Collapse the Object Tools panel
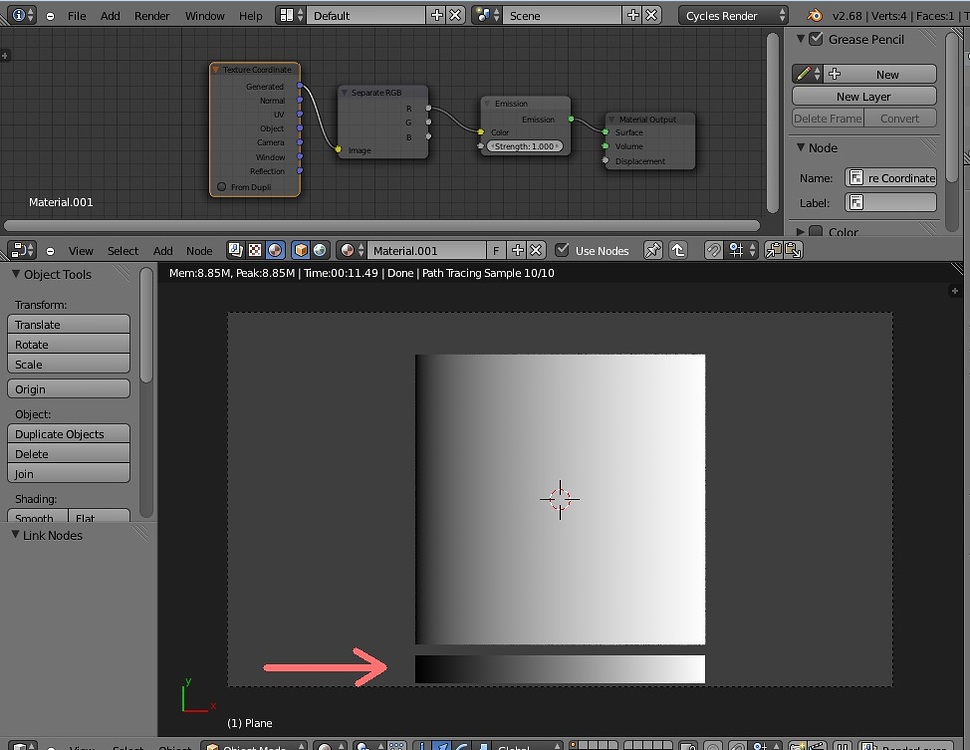Viewport: 970px width, 750px height. click(x=15, y=274)
